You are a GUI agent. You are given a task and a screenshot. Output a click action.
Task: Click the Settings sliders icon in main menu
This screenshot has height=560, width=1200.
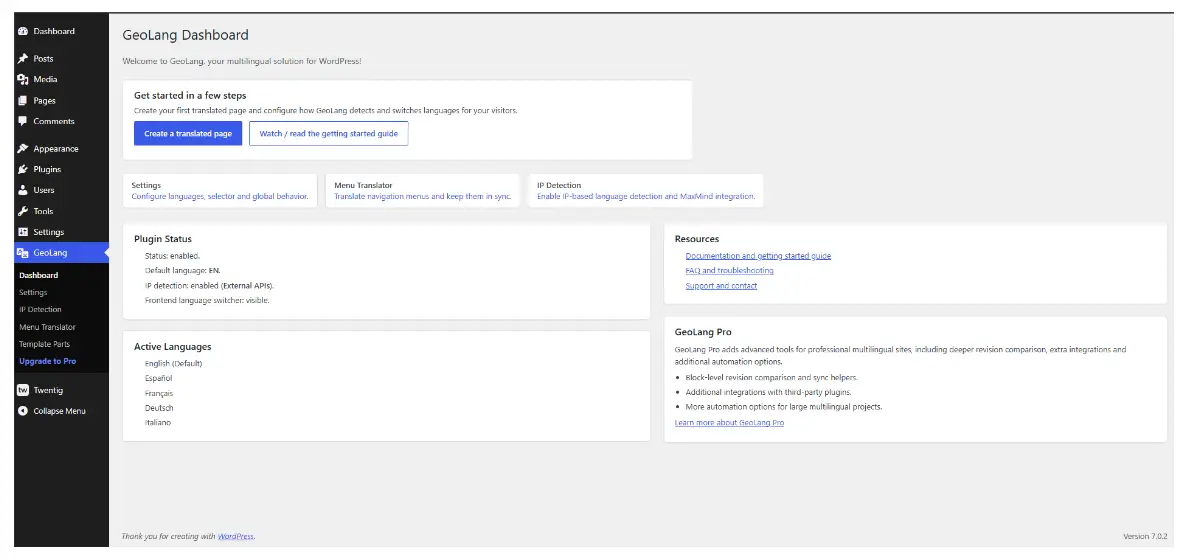pyautogui.click(x=23, y=232)
